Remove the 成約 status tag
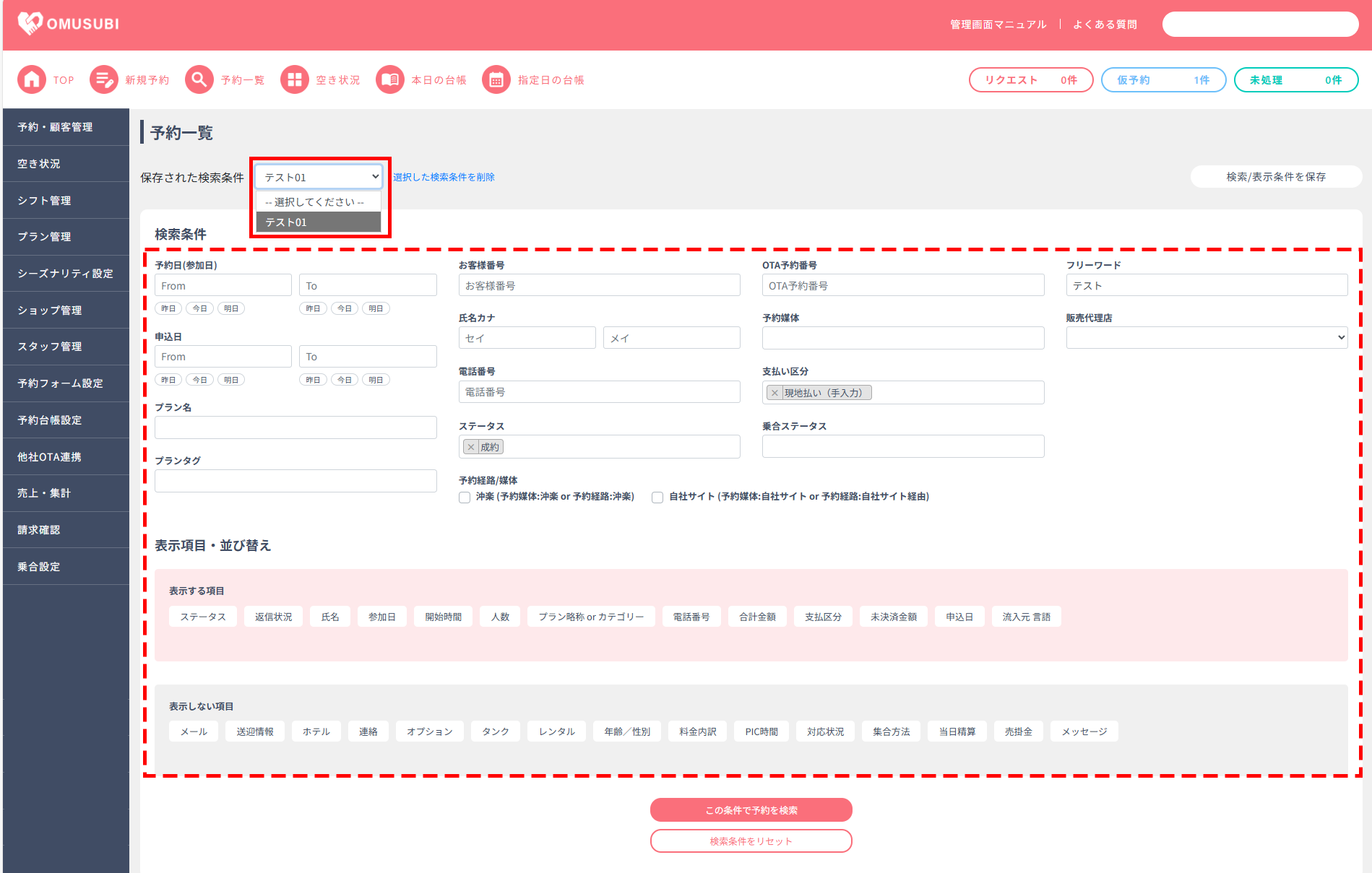The width and height of the screenshot is (1372, 873). click(x=471, y=447)
